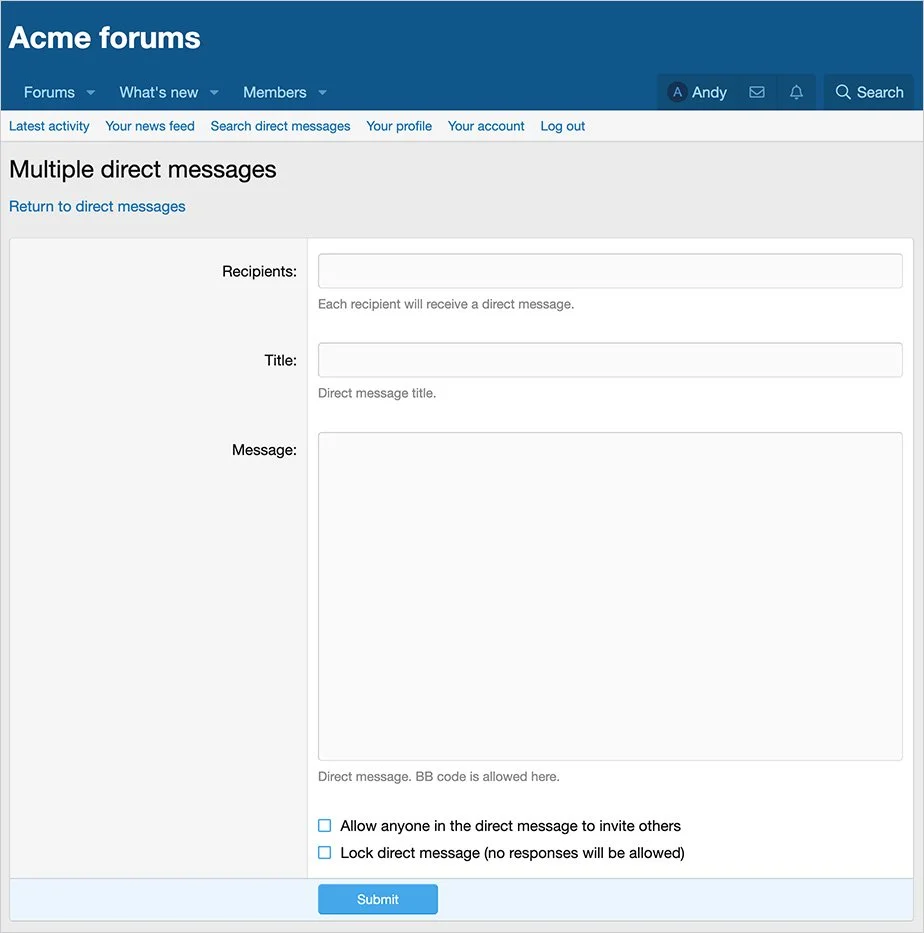924x933 pixels.
Task: Focus the Recipients input field
Action: coord(610,271)
